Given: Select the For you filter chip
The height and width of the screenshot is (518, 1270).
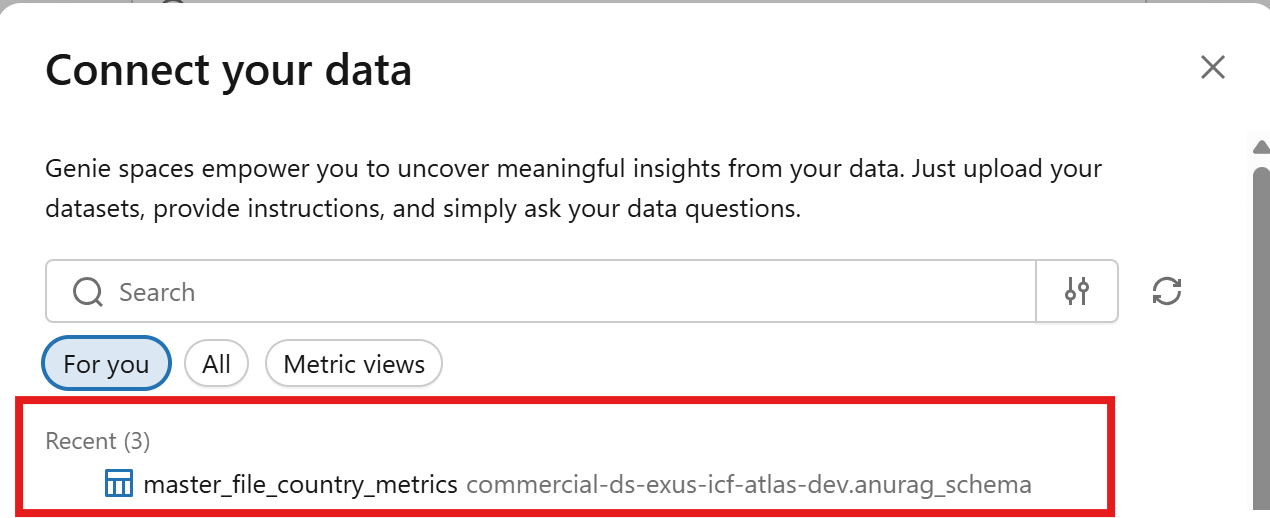Looking at the screenshot, I should (x=106, y=364).
